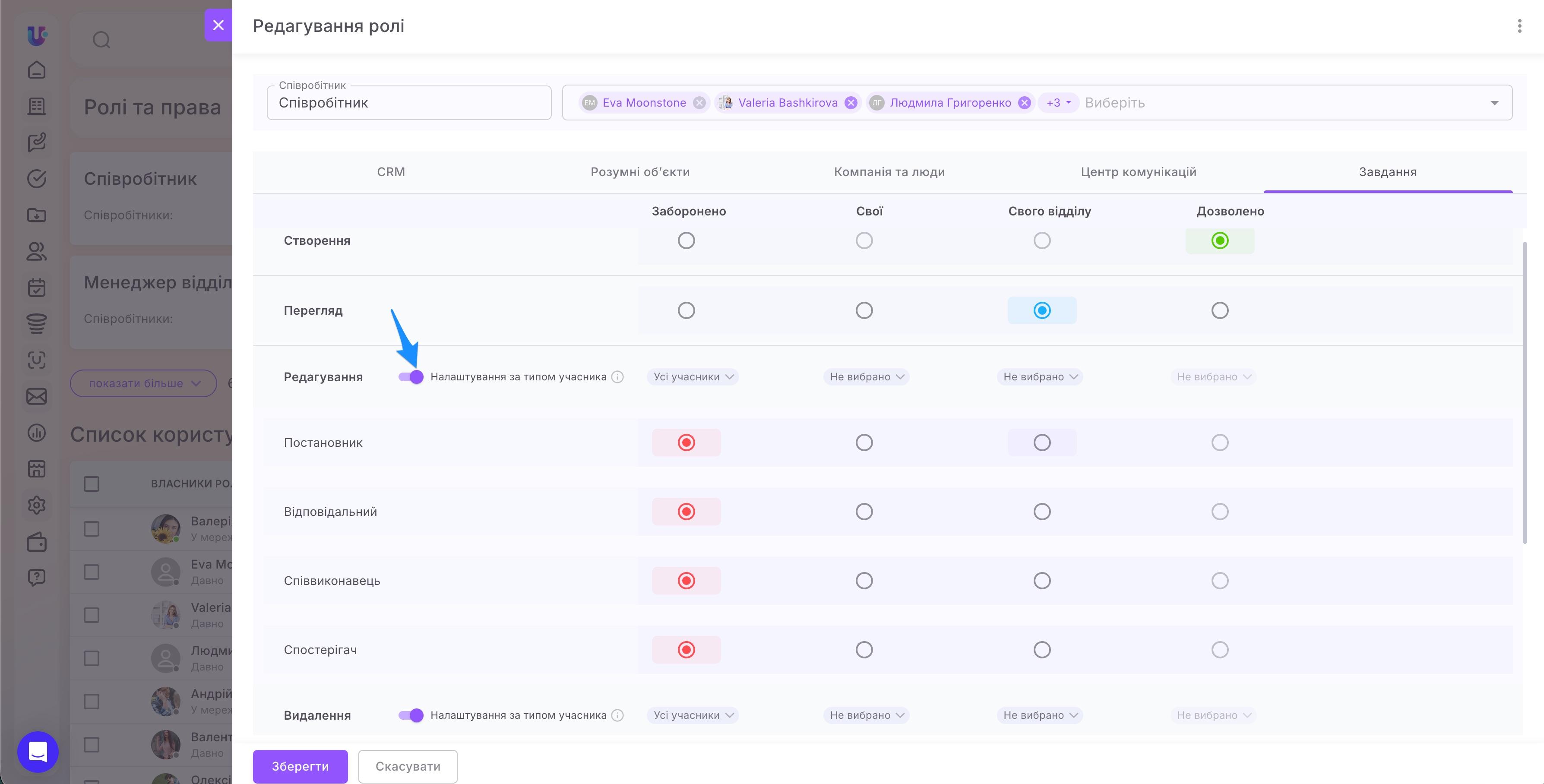The image size is (1544, 784).
Task: Close the role editing panel with X
Action: tap(218, 25)
